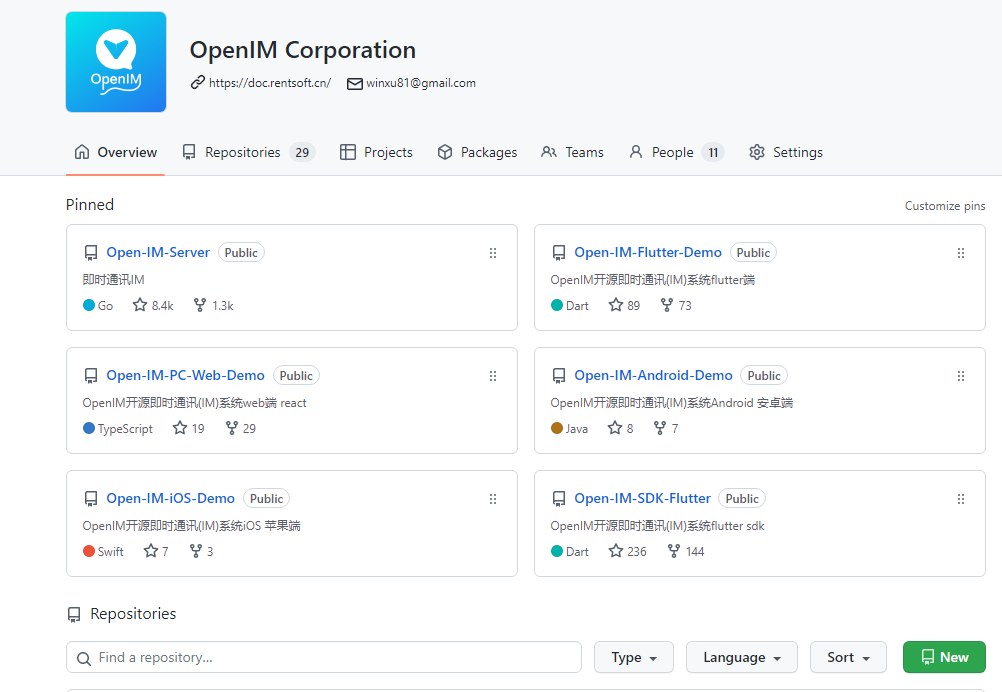Click the repo icon beside Open-IM-Server
The image size is (1002, 692).
(x=91, y=253)
